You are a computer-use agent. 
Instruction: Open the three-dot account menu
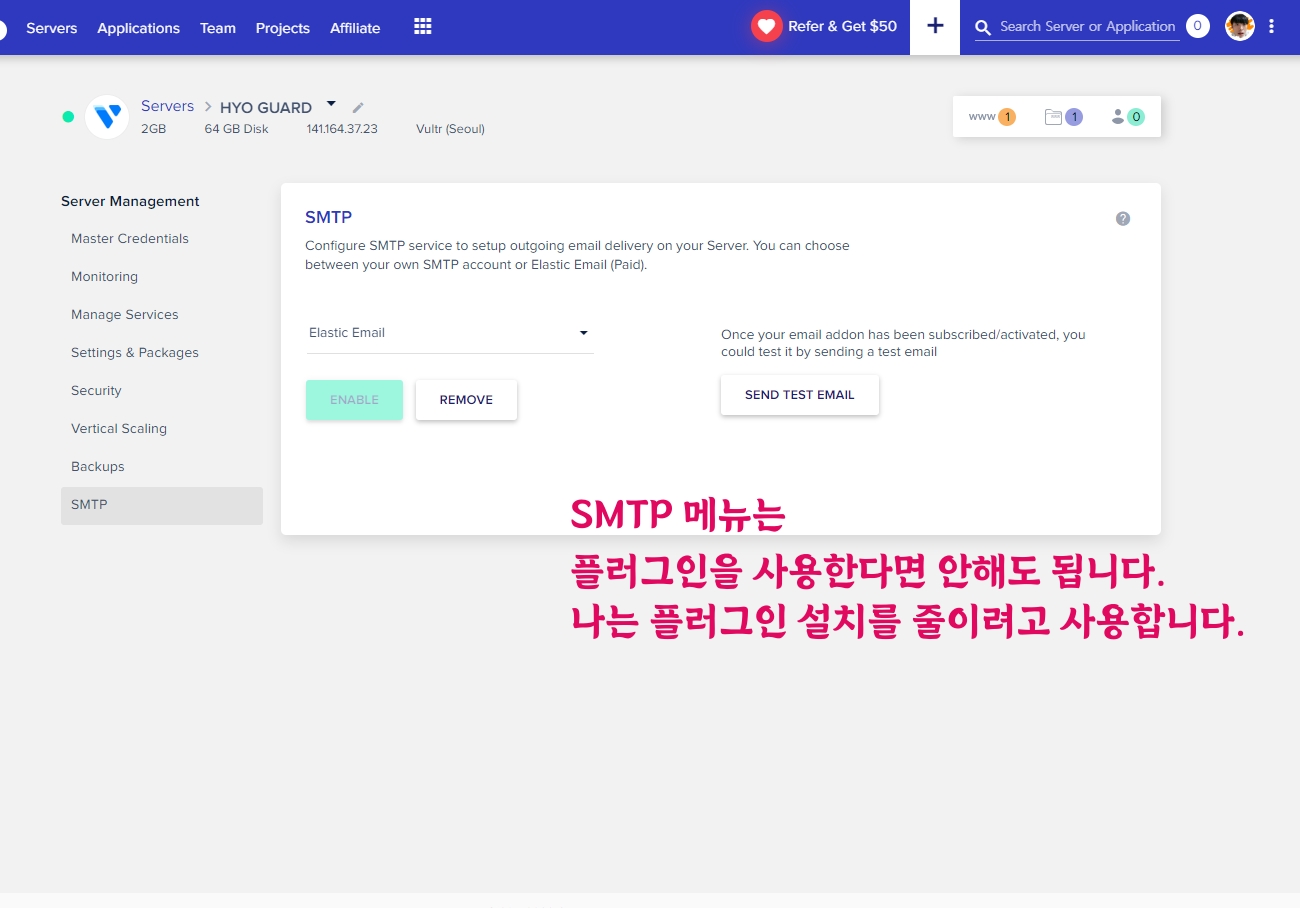coord(1271,27)
